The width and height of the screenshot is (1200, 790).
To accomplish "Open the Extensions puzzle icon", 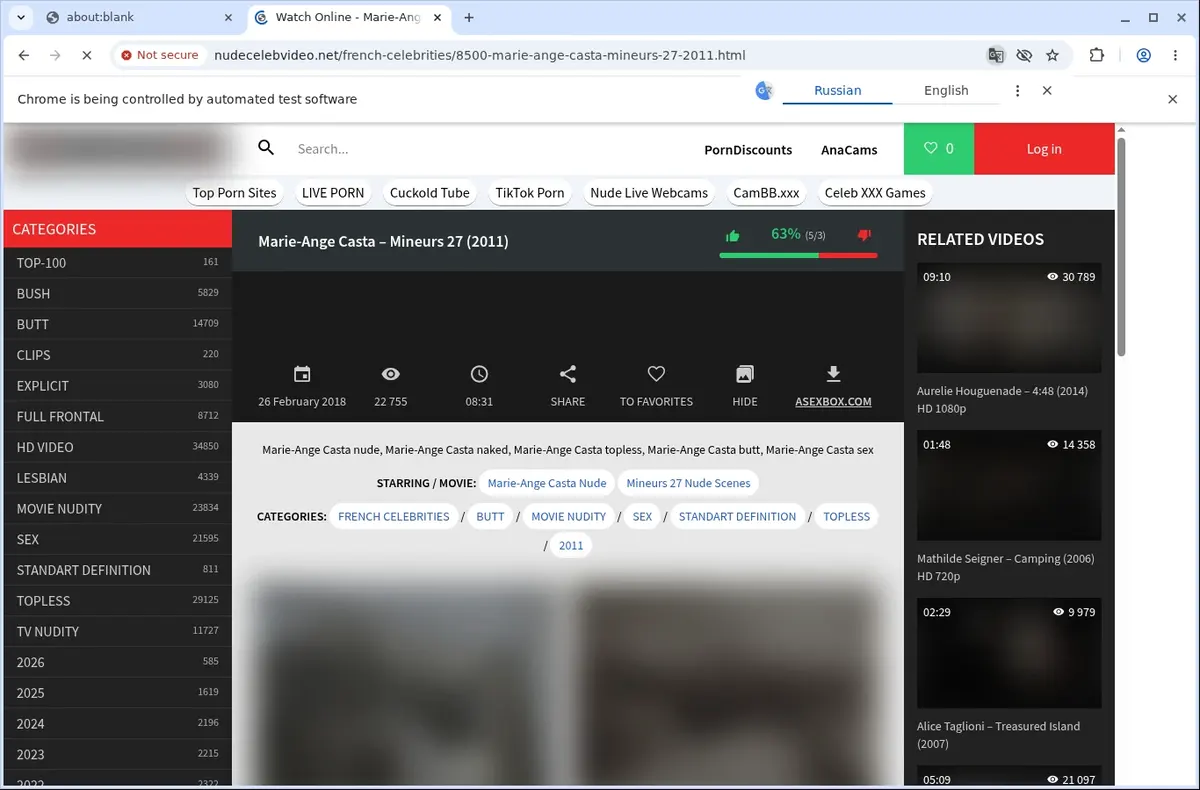I will 1097,55.
